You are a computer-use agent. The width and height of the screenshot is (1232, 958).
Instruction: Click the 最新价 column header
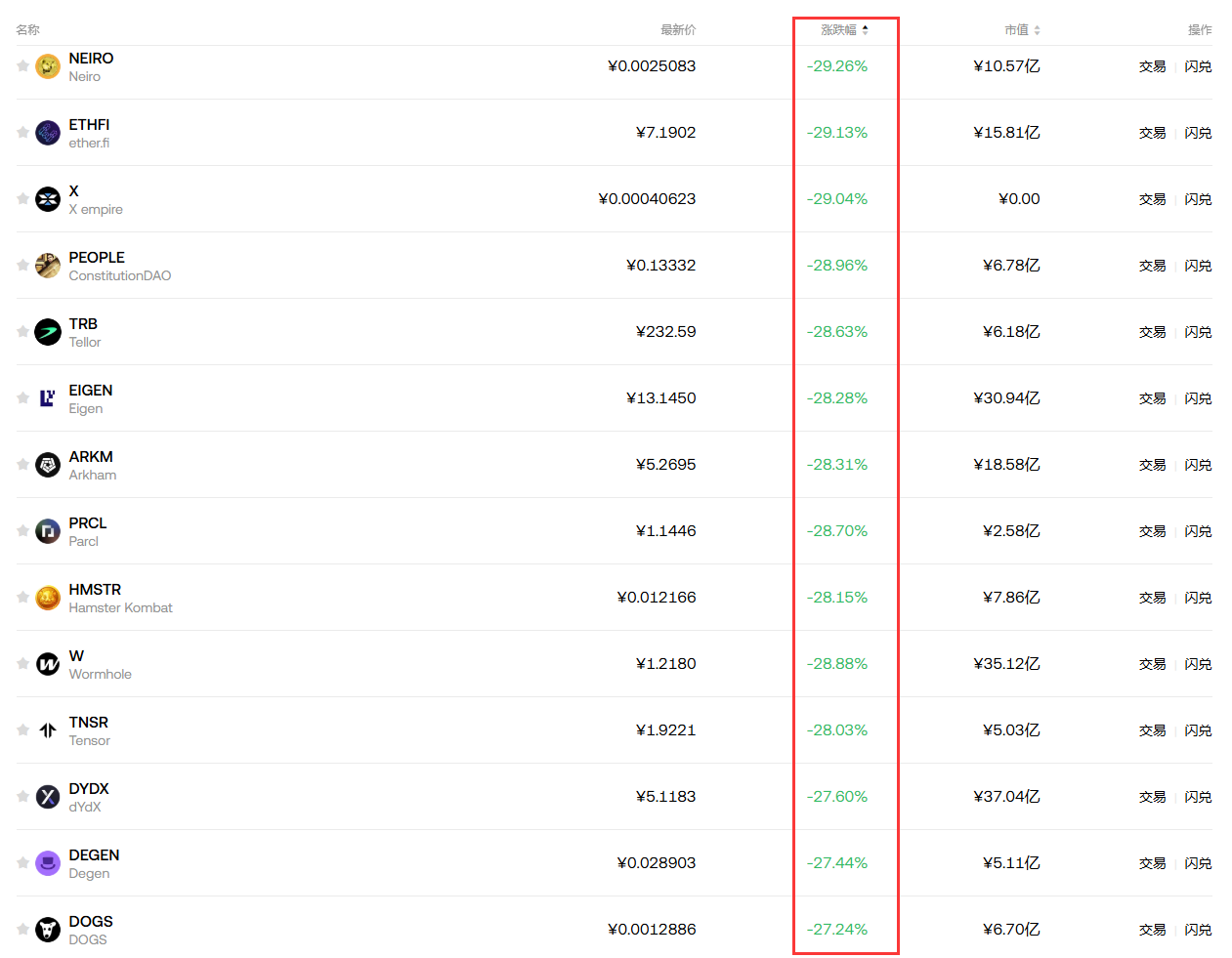click(678, 30)
